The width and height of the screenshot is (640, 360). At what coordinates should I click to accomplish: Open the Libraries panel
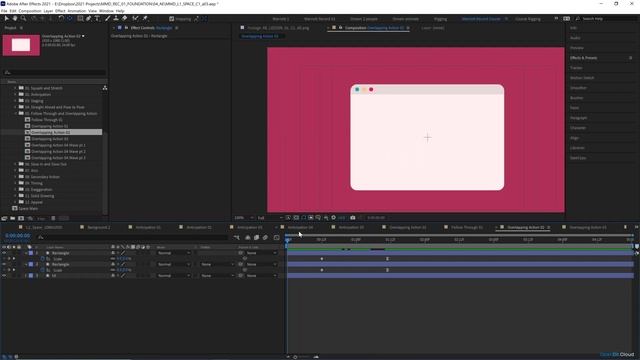[577, 148]
